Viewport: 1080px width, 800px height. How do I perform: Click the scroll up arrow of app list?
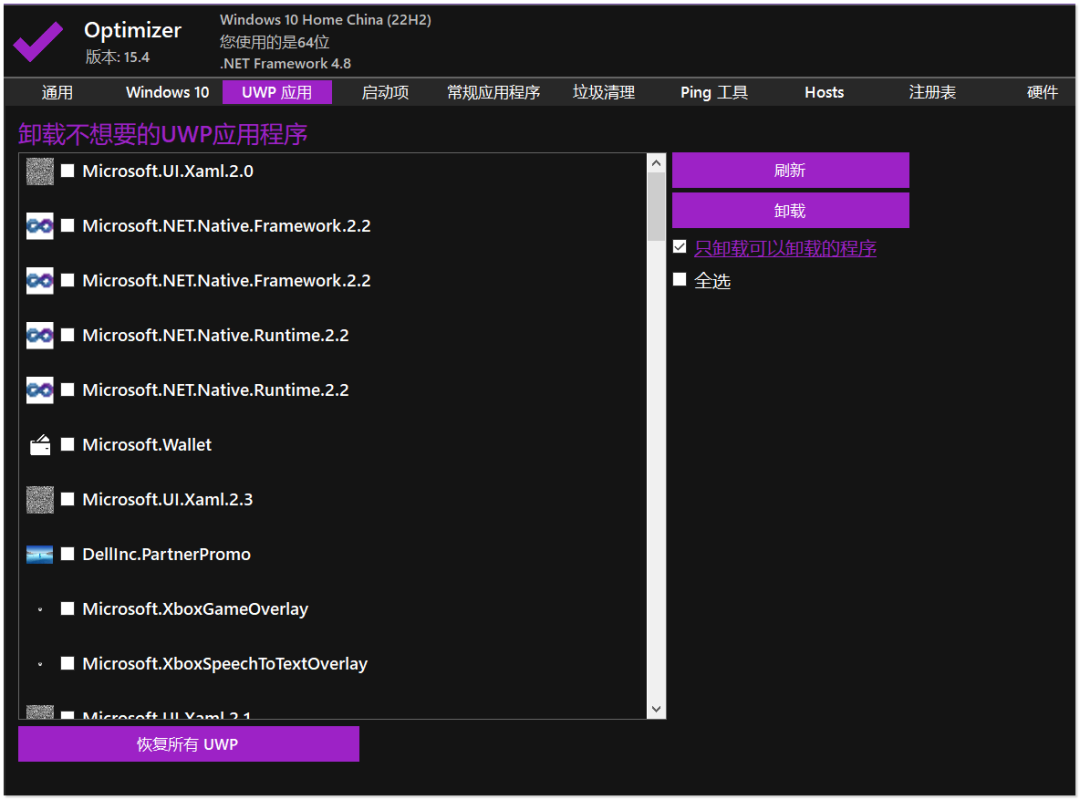click(656, 163)
